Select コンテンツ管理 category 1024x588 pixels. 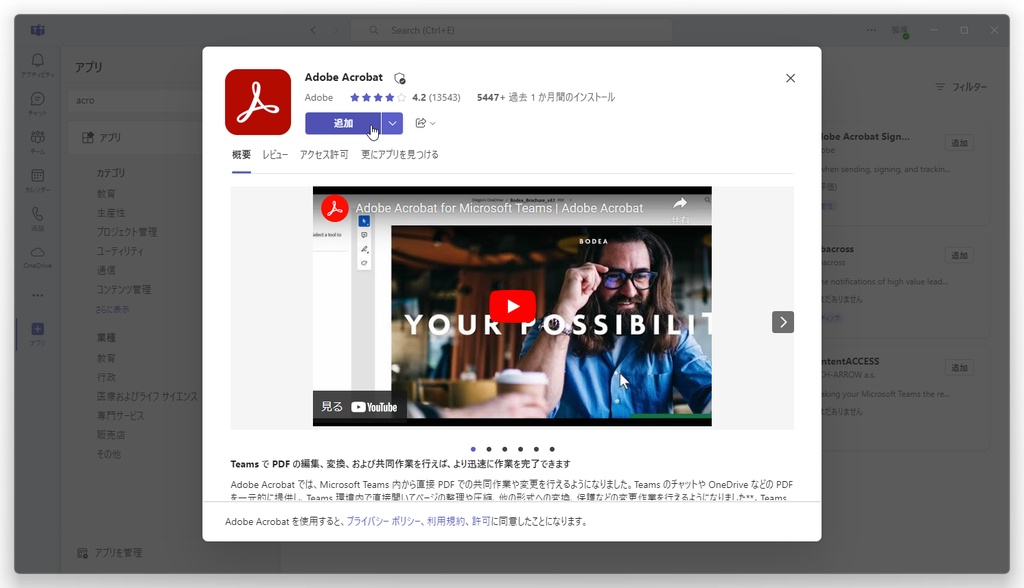point(123,289)
